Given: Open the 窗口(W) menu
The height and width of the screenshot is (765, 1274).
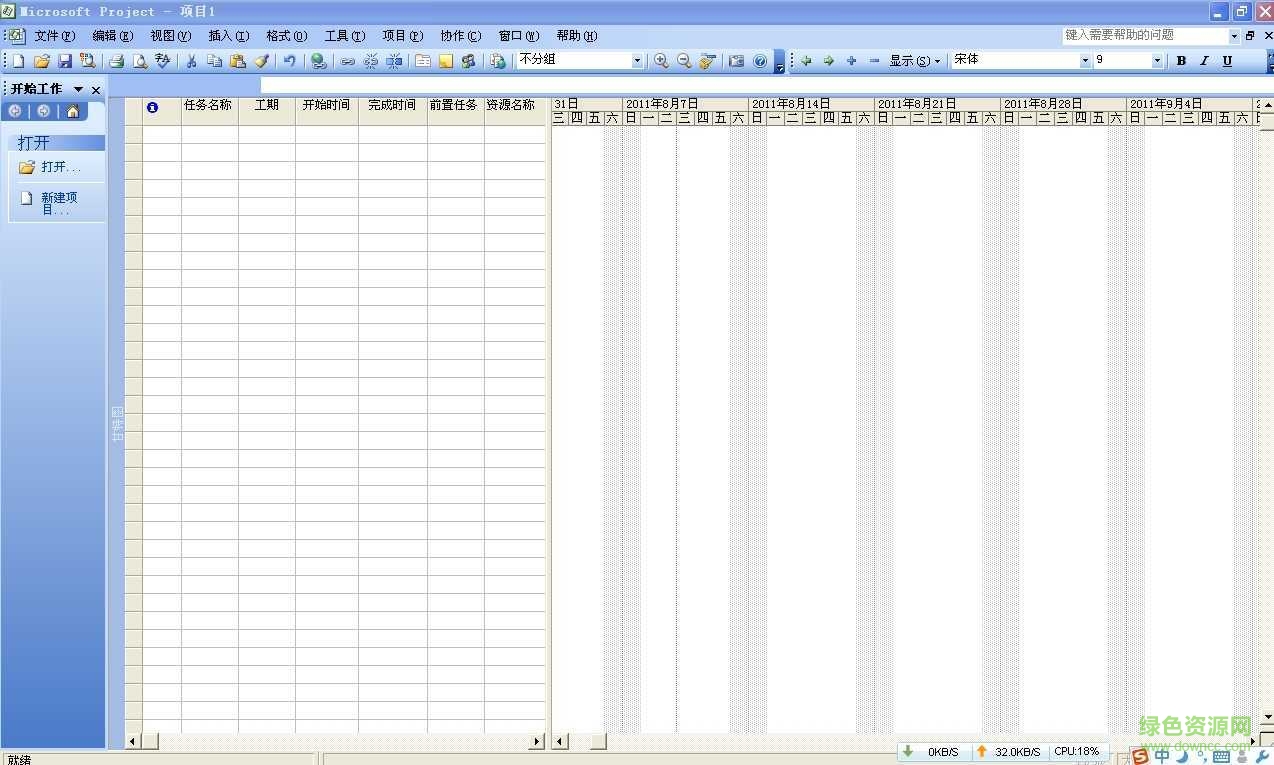Looking at the screenshot, I should pos(518,36).
